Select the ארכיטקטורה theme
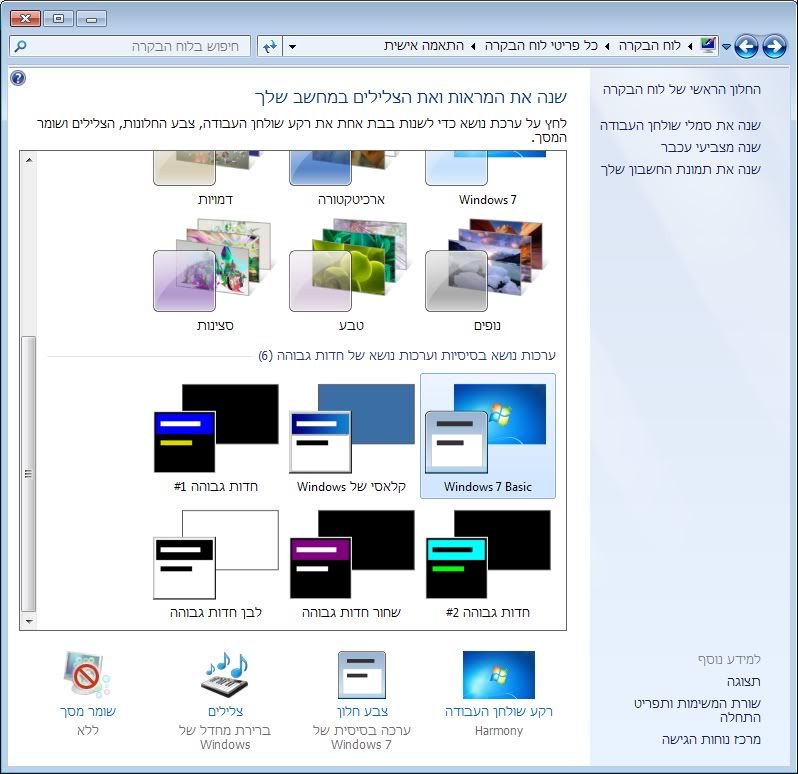 (x=351, y=178)
